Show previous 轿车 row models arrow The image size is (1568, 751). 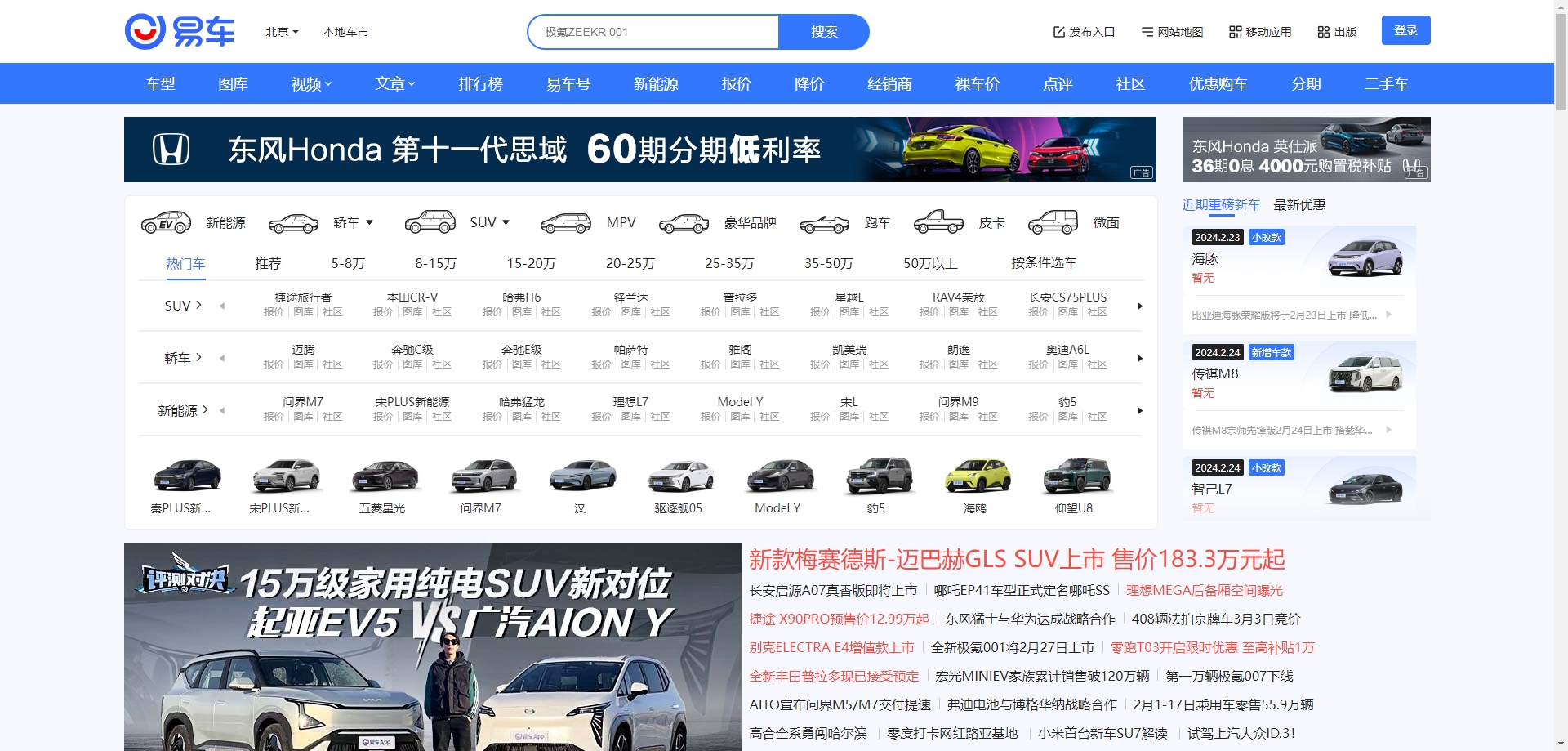222,358
